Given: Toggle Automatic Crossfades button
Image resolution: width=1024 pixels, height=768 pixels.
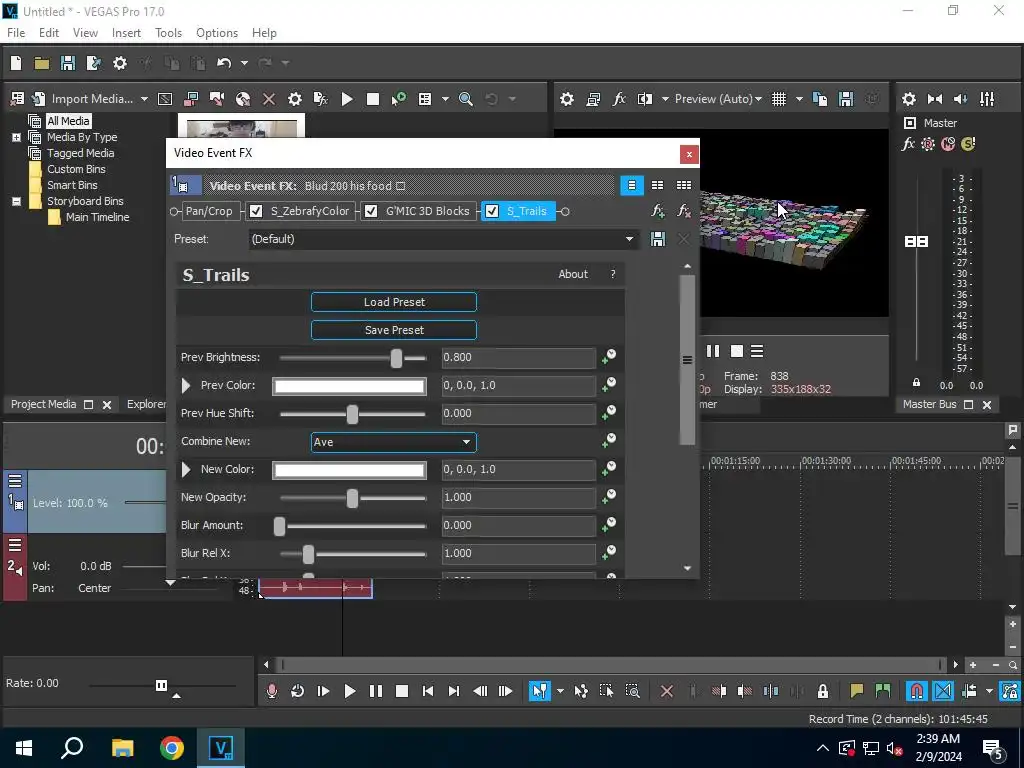Looking at the screenshot, I should point(943,691).
